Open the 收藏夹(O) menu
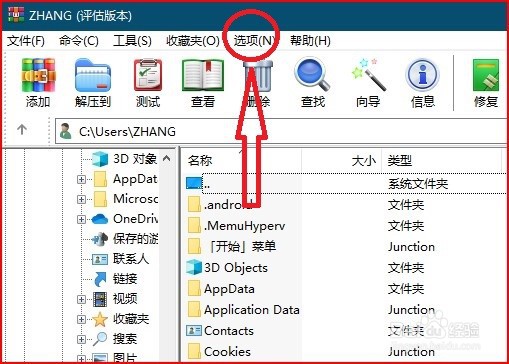The height and width of the screenshot is (364, 509). pyautogui.click(x=193, y=41)
